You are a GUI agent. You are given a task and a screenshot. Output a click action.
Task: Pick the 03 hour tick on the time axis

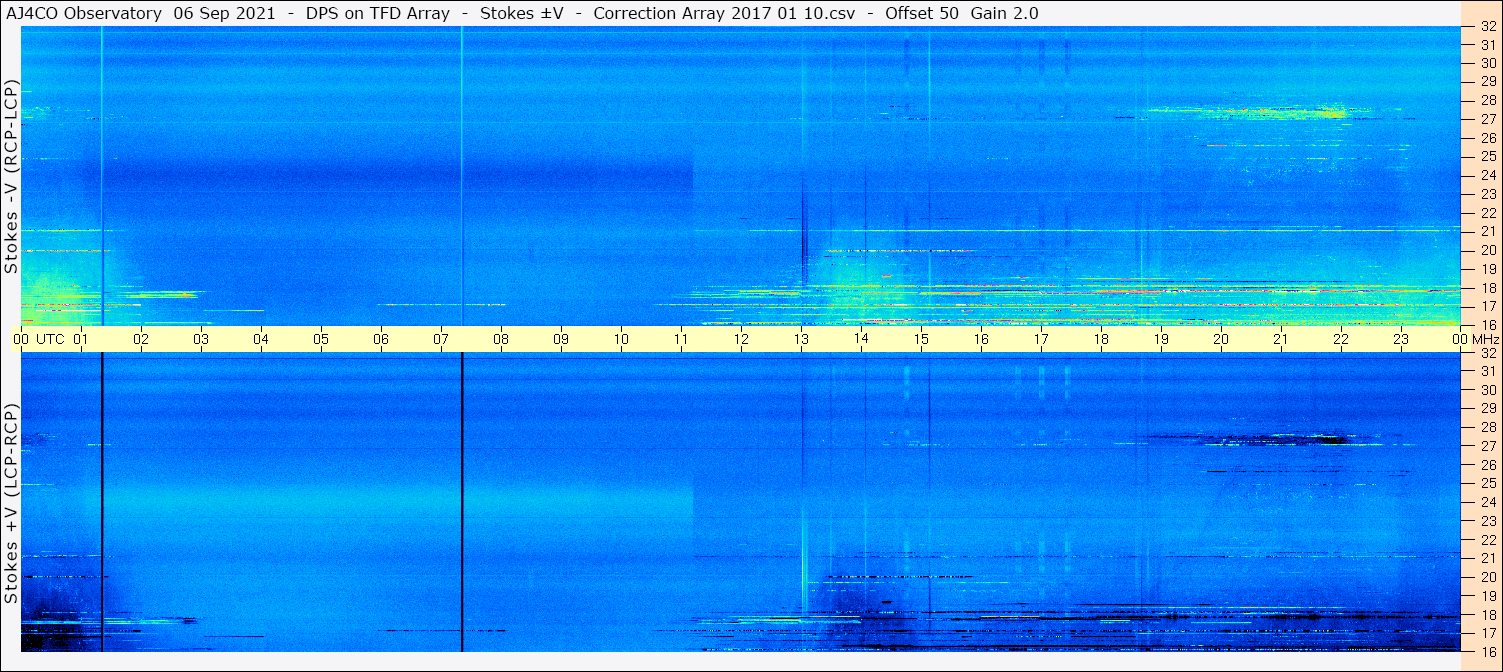click(201, 339)
